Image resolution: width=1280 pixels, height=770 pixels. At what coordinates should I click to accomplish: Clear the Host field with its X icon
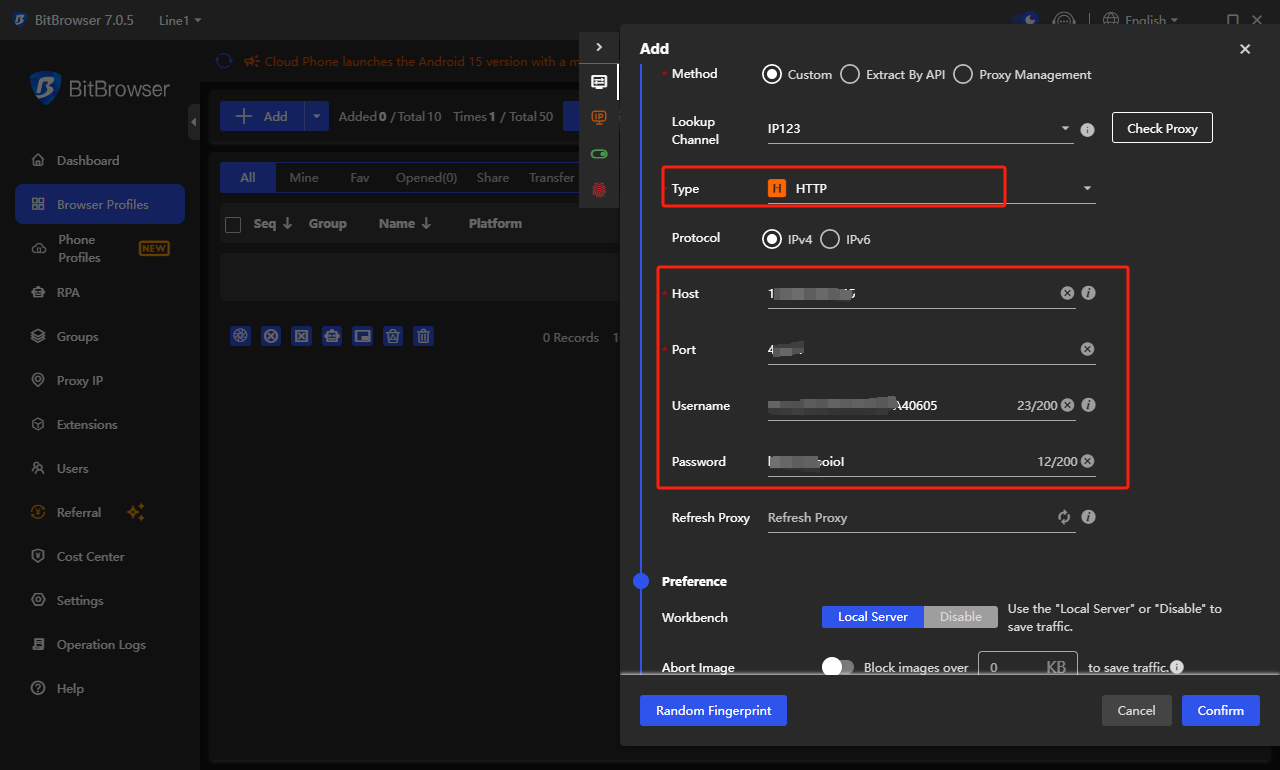[x=1067, y=293]
